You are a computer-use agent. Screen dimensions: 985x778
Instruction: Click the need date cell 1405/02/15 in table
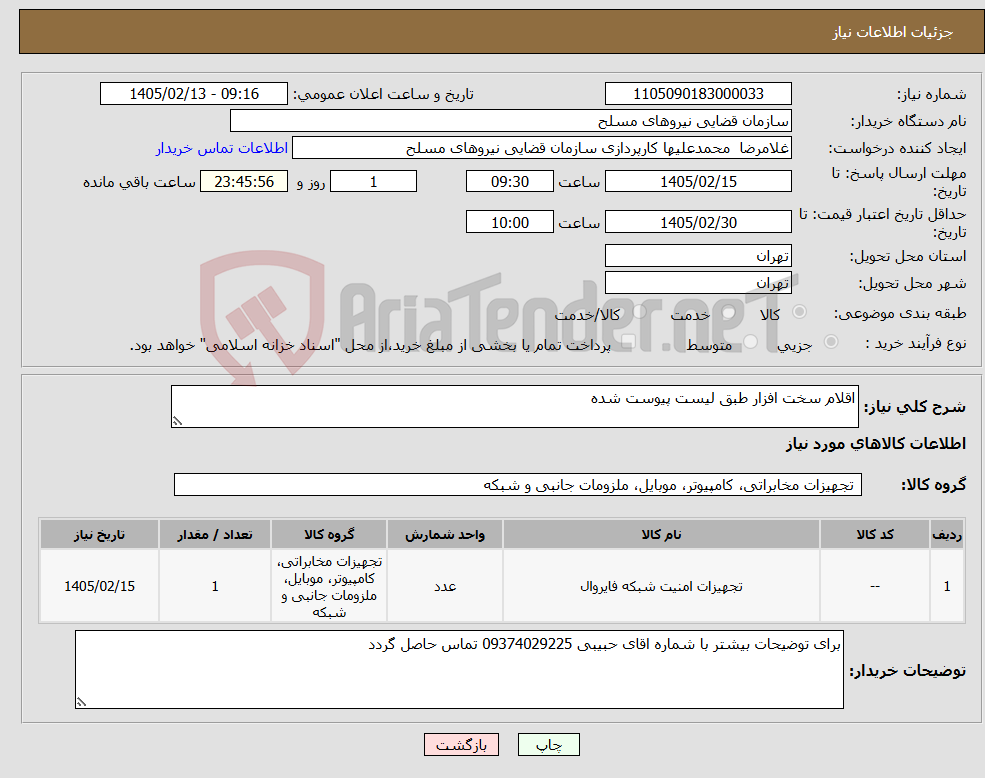[x=99, y=586]
